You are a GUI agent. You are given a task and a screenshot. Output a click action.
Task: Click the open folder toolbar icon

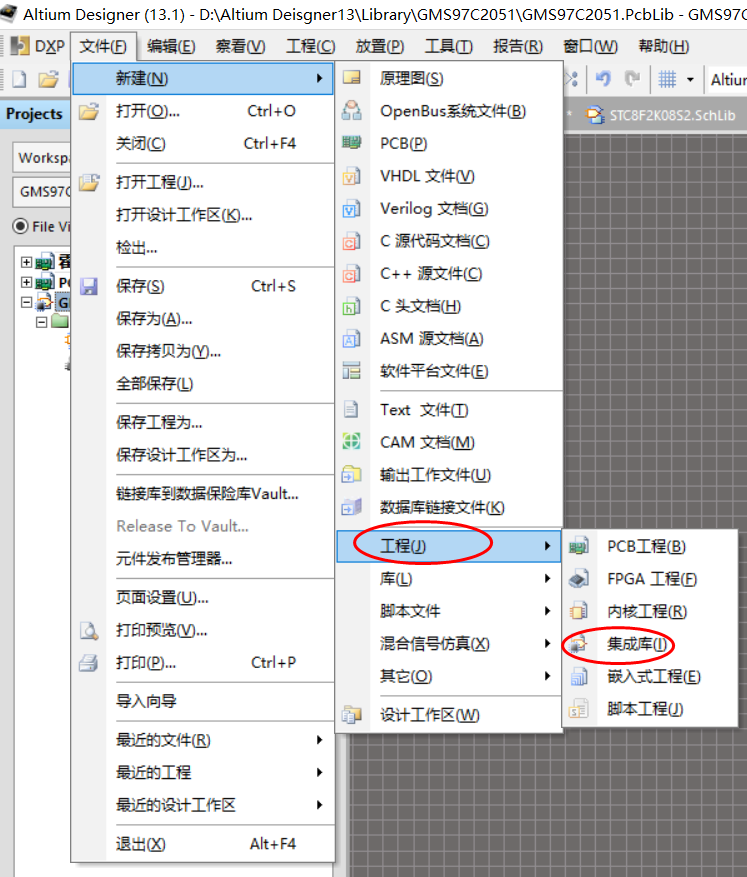coord(48,79)
